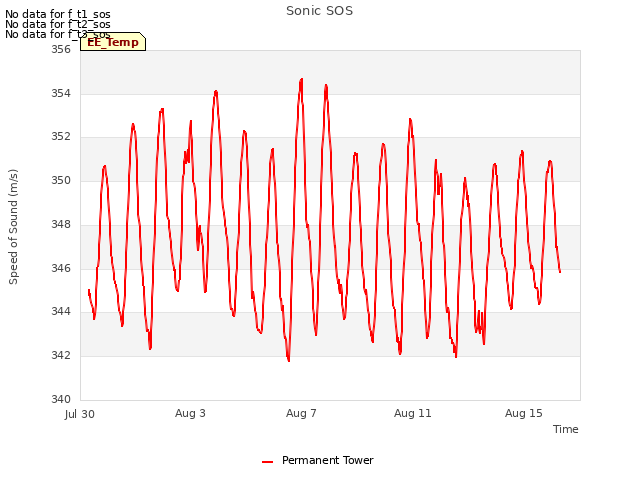Click the Speed of Sound axis label
Screen dimensions: 640x480
point(13,227)
